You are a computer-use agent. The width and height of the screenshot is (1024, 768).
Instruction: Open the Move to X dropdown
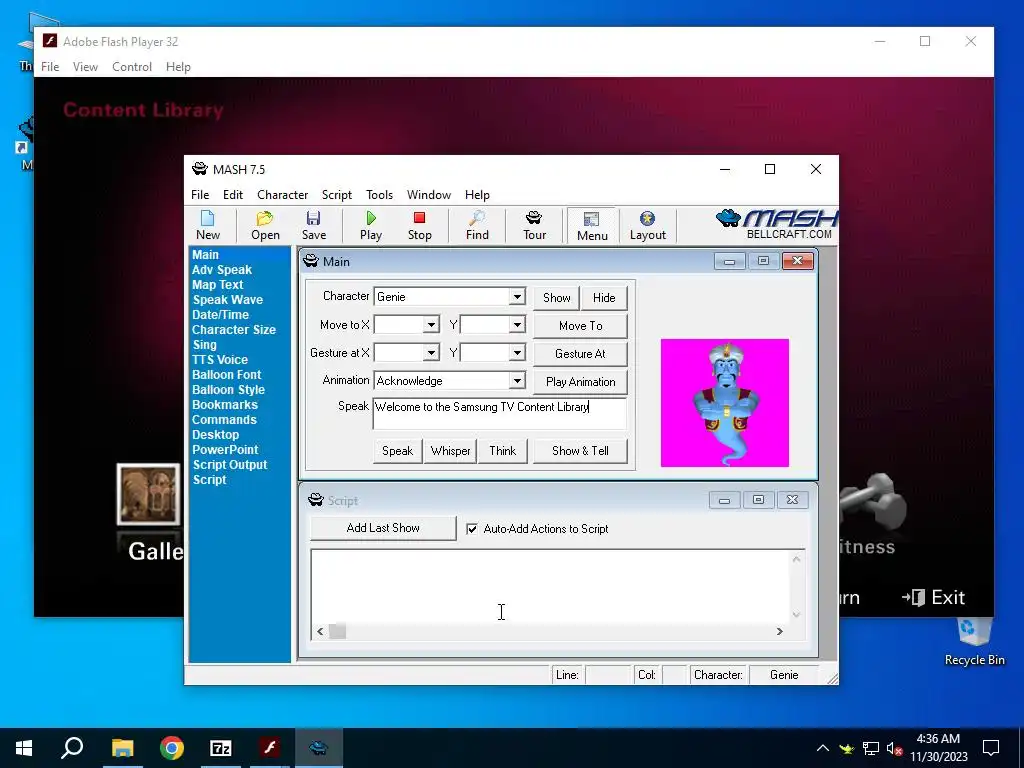coord(431,325)
